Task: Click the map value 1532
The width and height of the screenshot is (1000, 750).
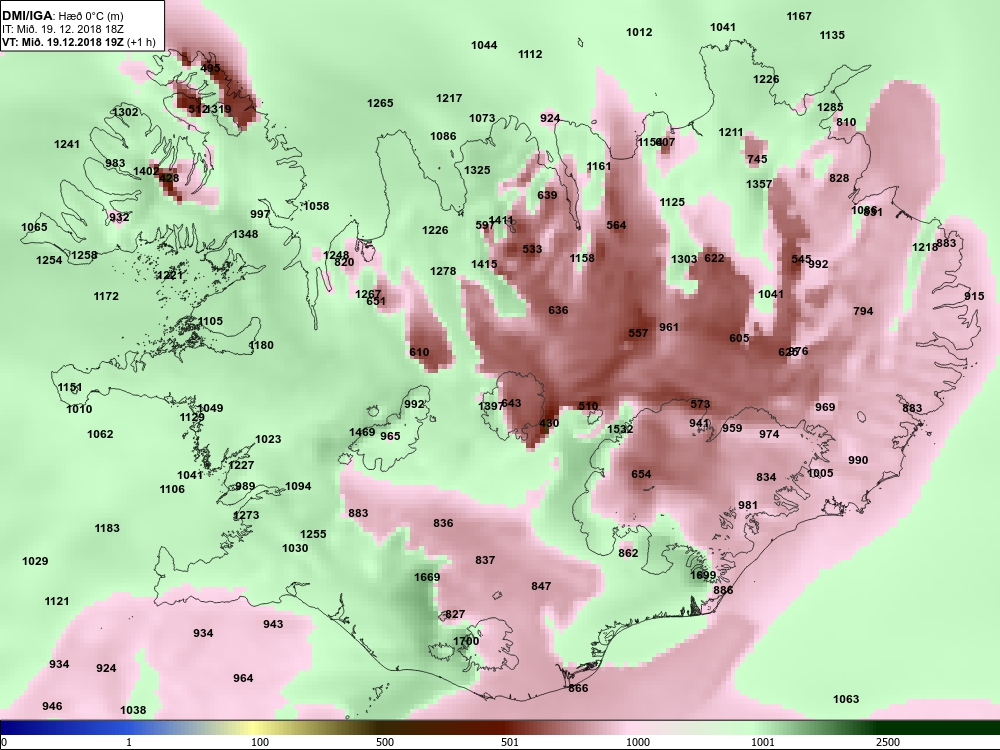Action: 620,429
